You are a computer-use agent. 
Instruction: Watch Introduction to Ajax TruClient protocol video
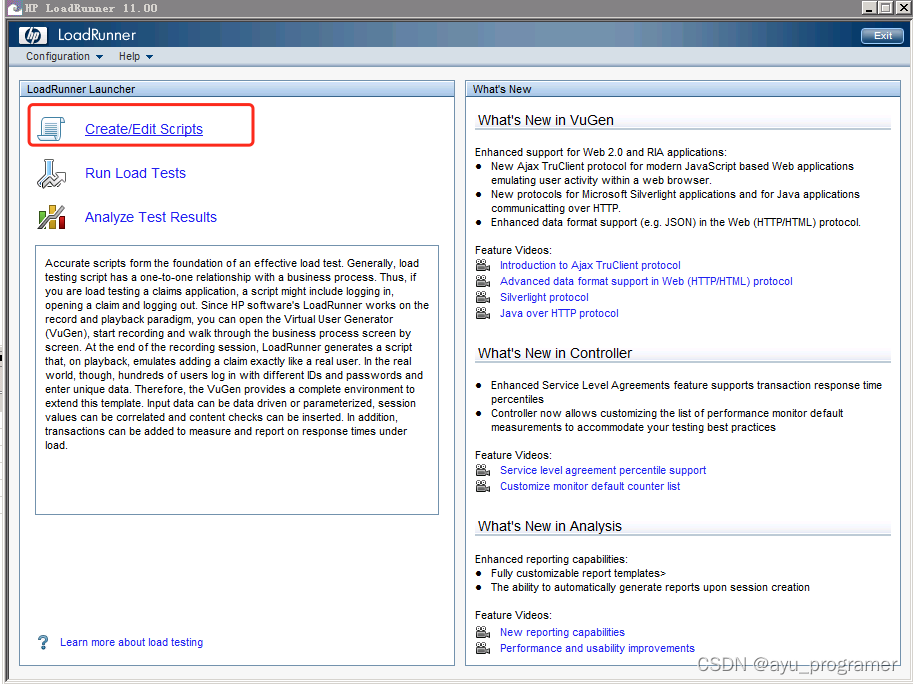(x=590, y=265)
